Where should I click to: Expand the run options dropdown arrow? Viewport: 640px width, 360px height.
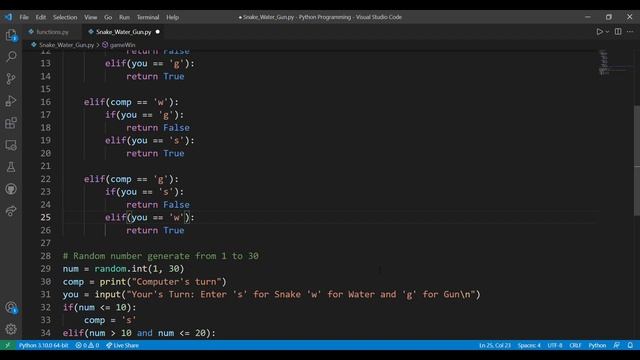pos(607,32)
